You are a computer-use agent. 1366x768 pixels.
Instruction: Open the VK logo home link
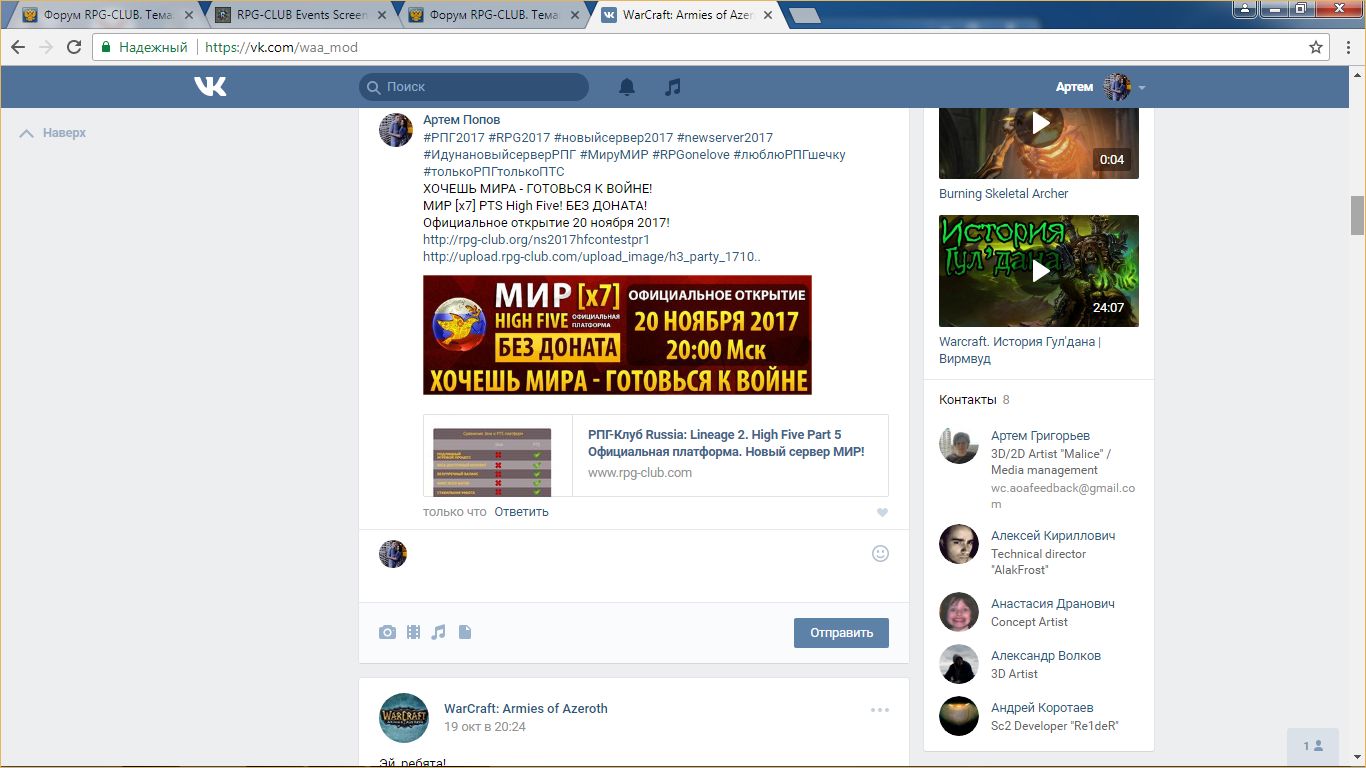(x=210, y=87)
